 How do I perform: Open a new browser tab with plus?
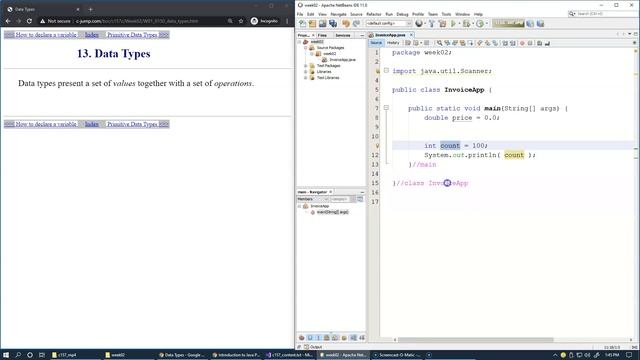[x=91, y=9]
